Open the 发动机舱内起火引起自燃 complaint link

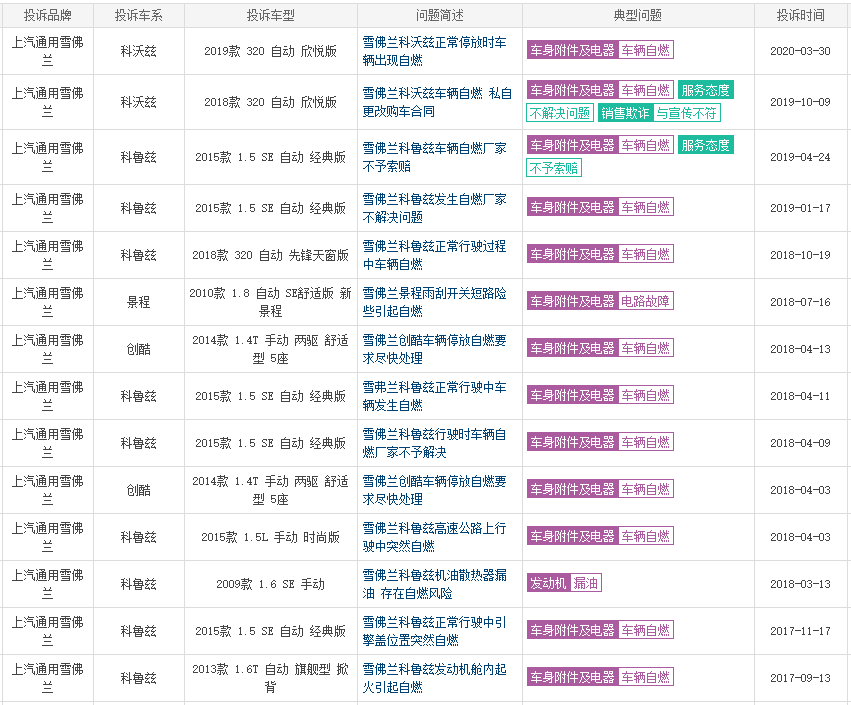tap(434, 678)
